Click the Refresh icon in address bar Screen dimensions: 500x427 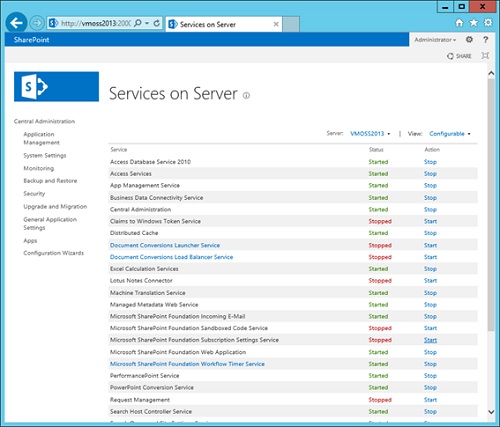(x=157, y=23)
